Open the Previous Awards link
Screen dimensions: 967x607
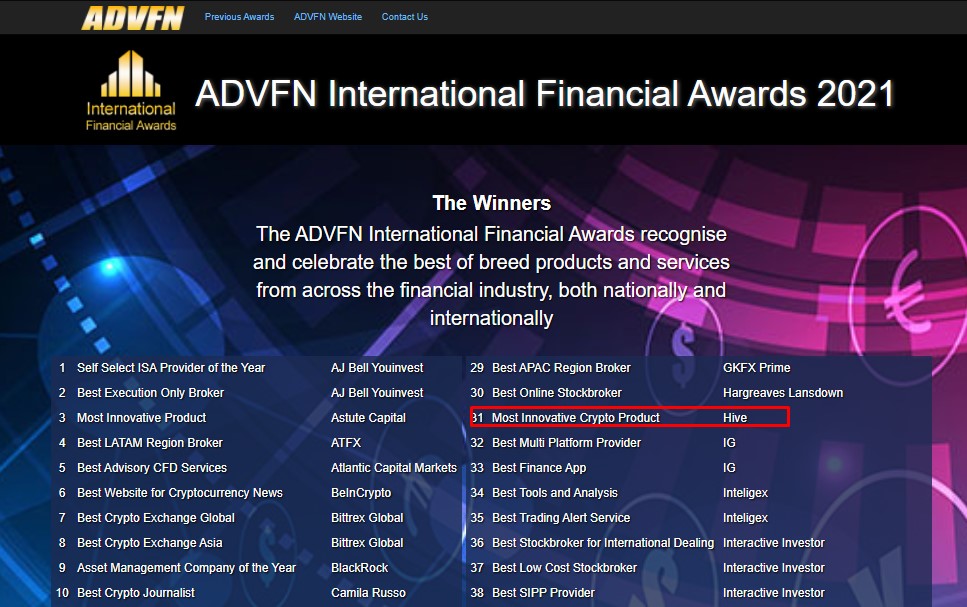pyautogui.click(x=239, y=17)
